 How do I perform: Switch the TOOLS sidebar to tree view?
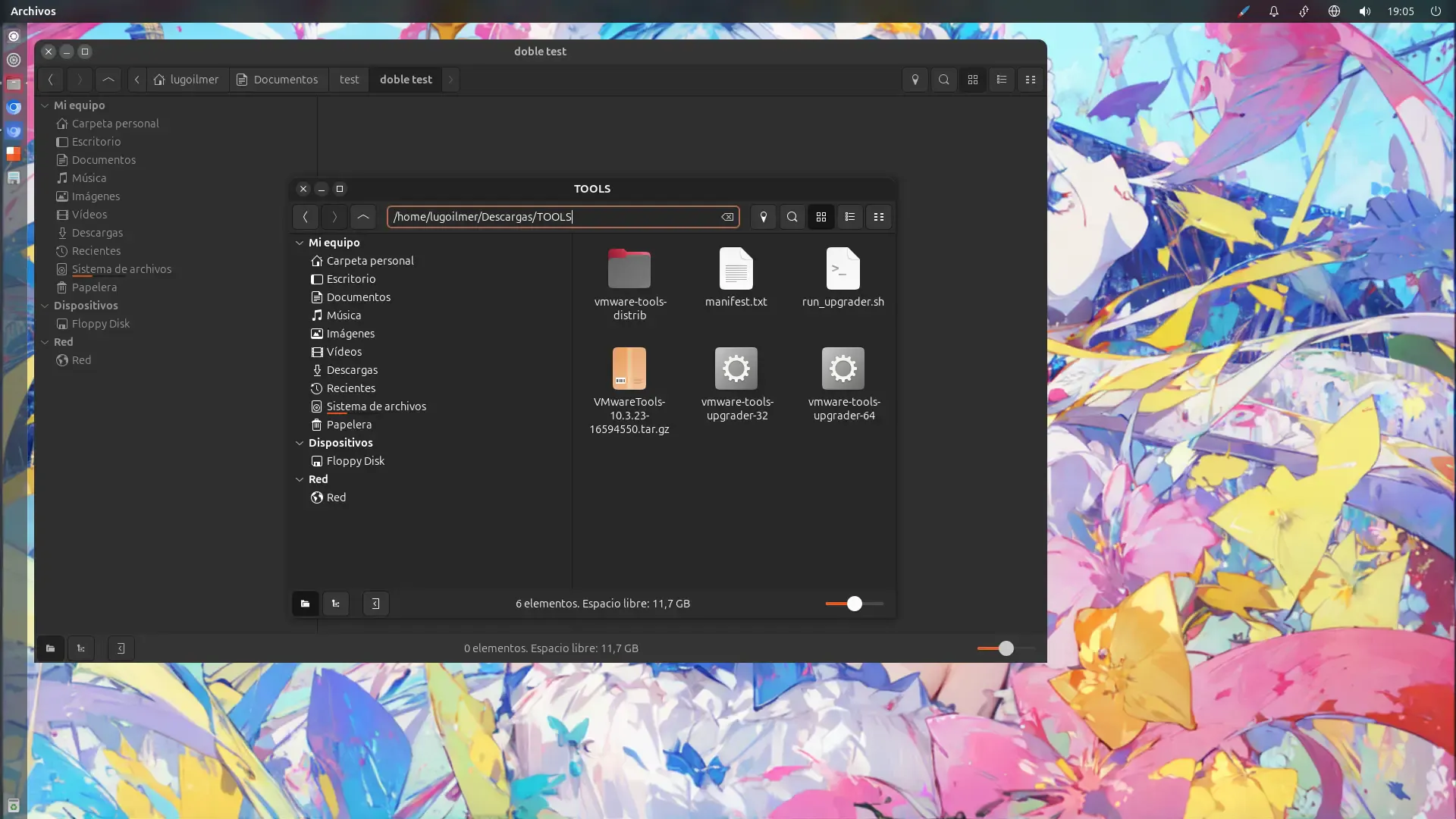pos(336,604)
